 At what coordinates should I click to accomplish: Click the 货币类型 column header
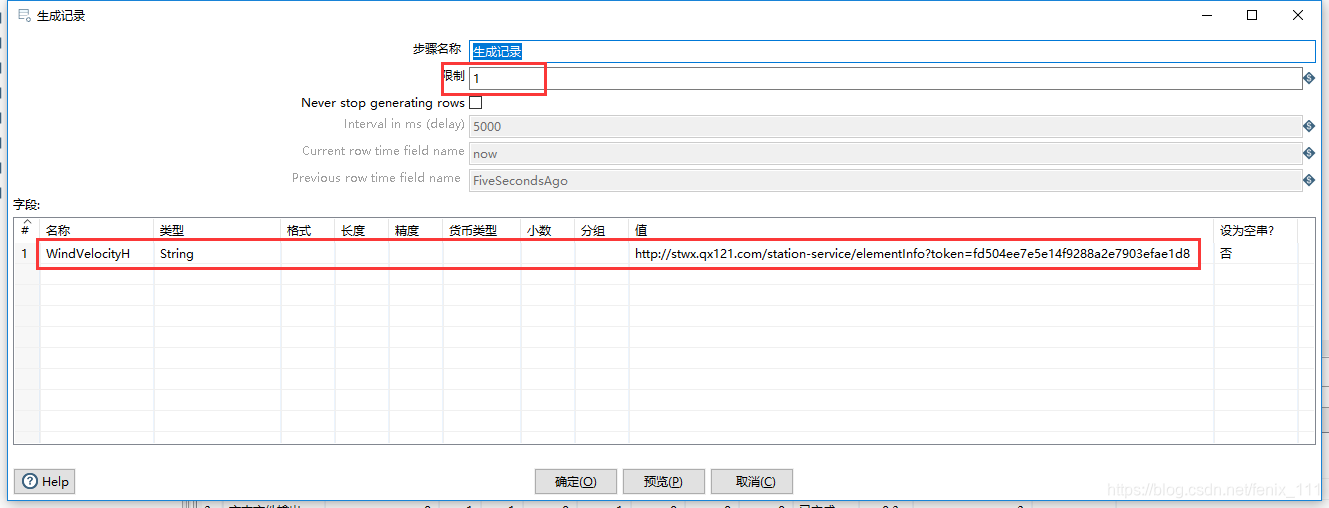[482, 230]
